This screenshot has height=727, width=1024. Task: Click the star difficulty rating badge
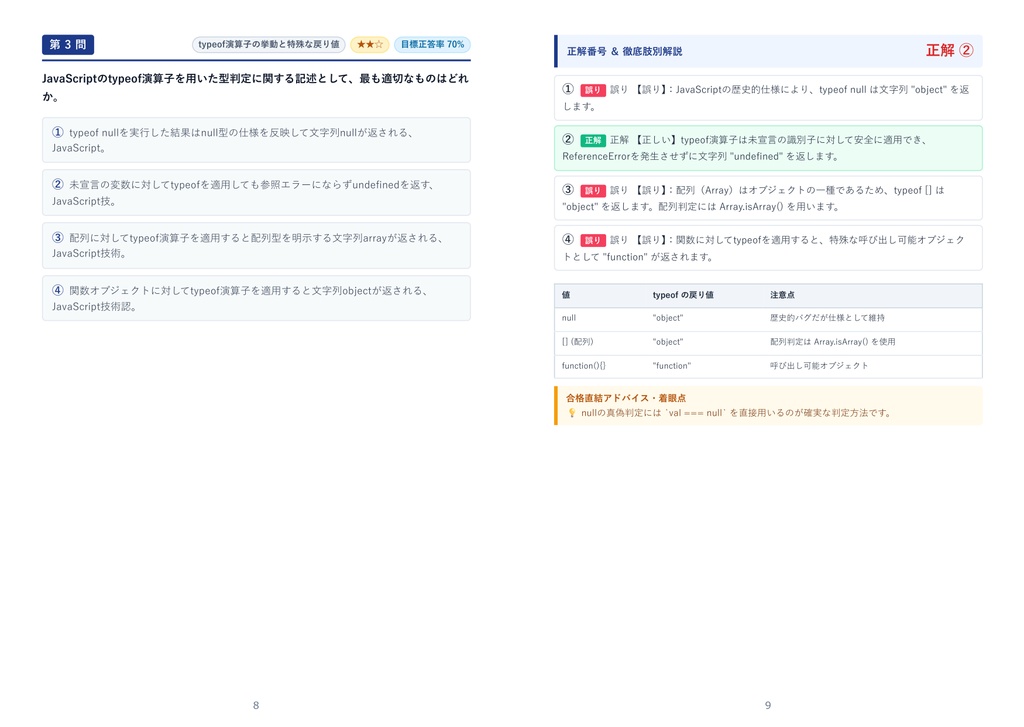point(370,44)
